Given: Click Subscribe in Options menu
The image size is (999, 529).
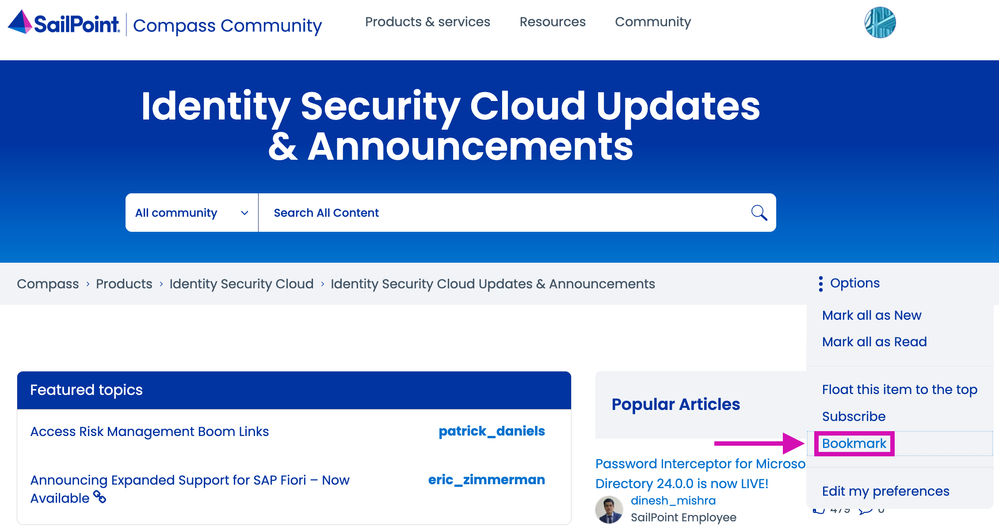Looking at the screenshot, I should (x=853, y=416).
